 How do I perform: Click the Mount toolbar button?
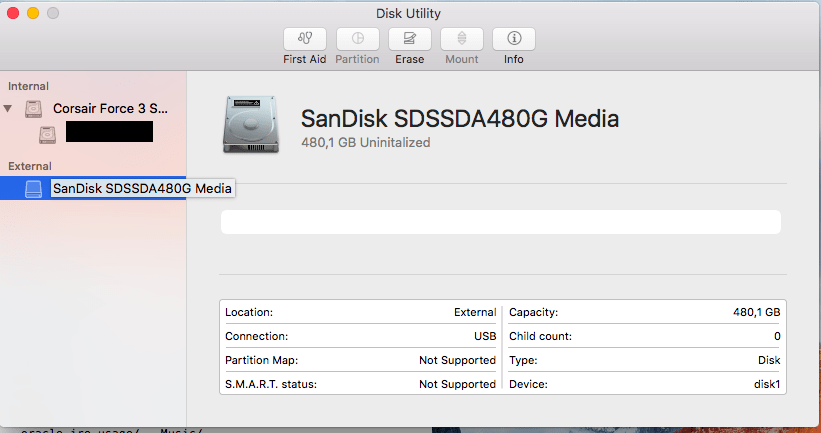(462, 39)
